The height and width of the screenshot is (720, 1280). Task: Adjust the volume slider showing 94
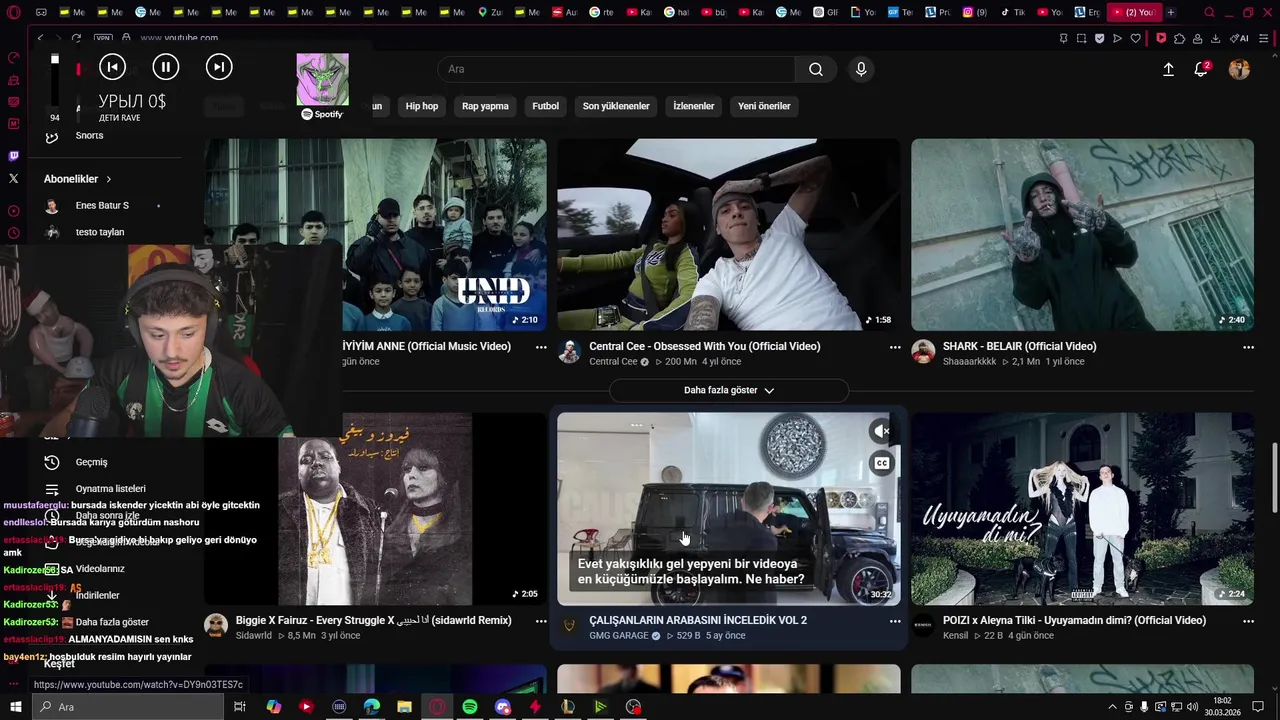55,82
